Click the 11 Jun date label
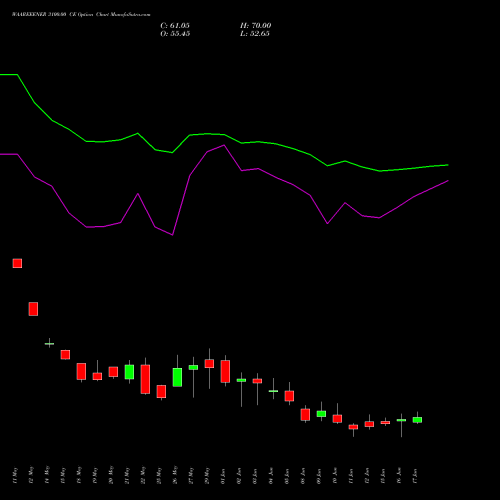The height and width of the screenshot is (500, 500). point(351,476)
